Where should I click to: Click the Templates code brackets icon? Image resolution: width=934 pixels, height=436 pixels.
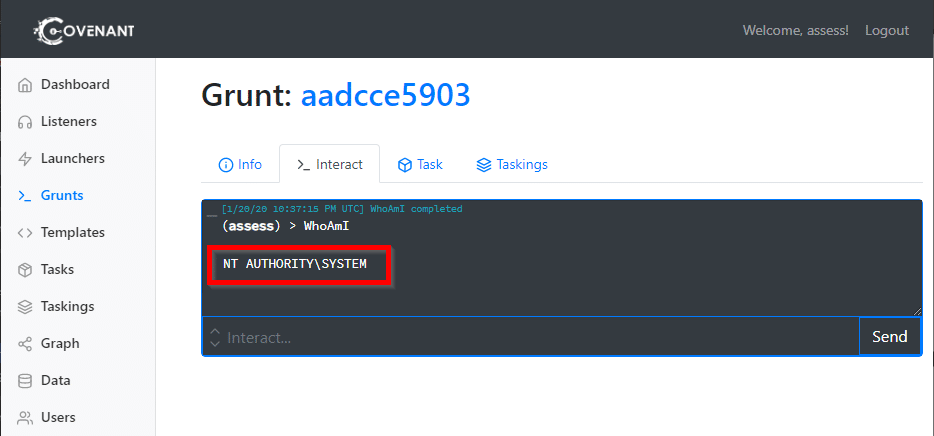24,233
